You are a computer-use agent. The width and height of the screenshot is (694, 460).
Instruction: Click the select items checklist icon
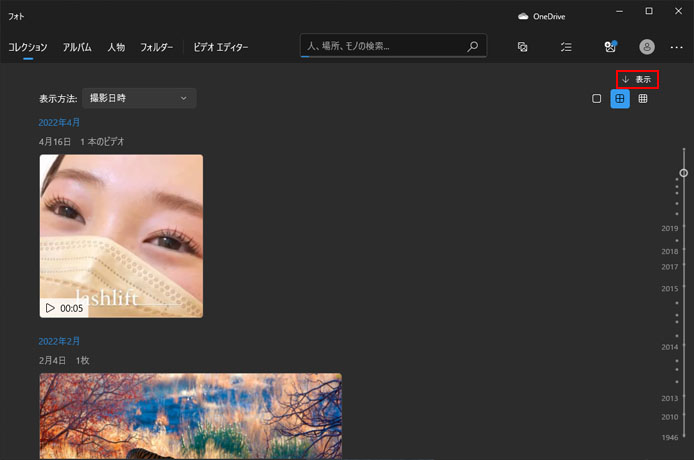pos(566,47)
